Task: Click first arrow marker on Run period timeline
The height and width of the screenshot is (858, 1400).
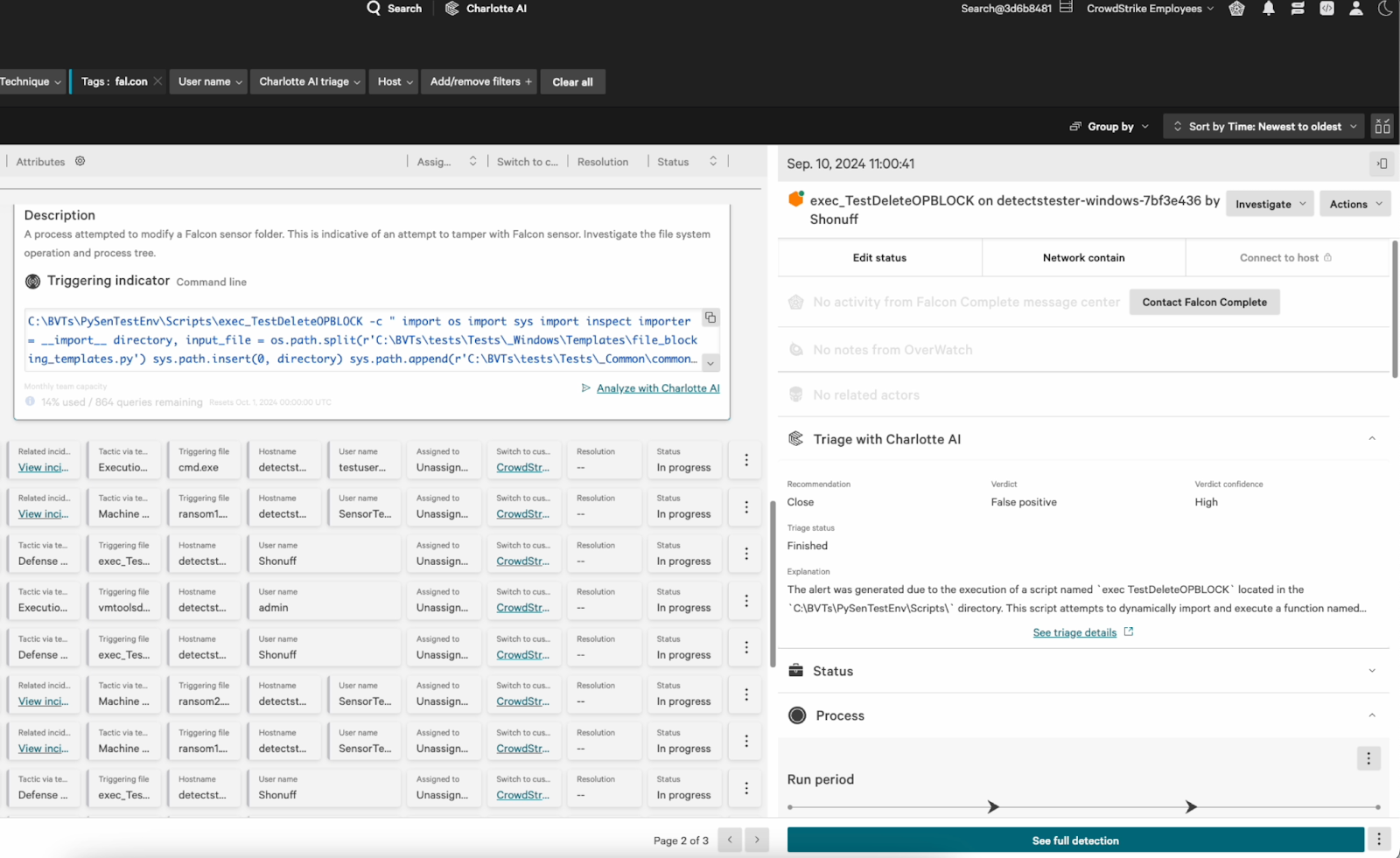Action: [x=993, y=806]
